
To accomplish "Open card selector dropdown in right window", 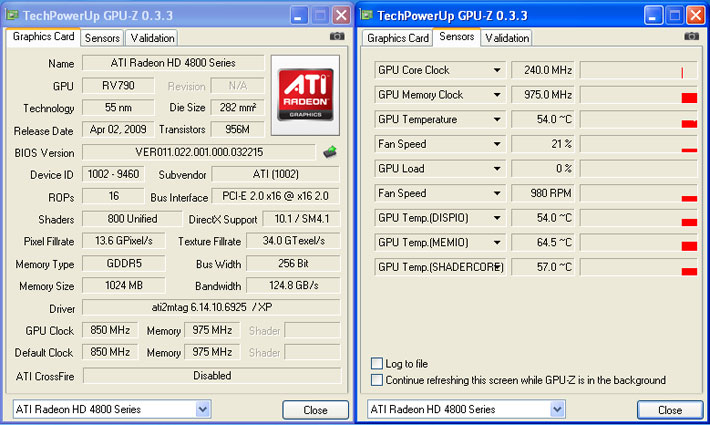I will click(x=557, y=409).
